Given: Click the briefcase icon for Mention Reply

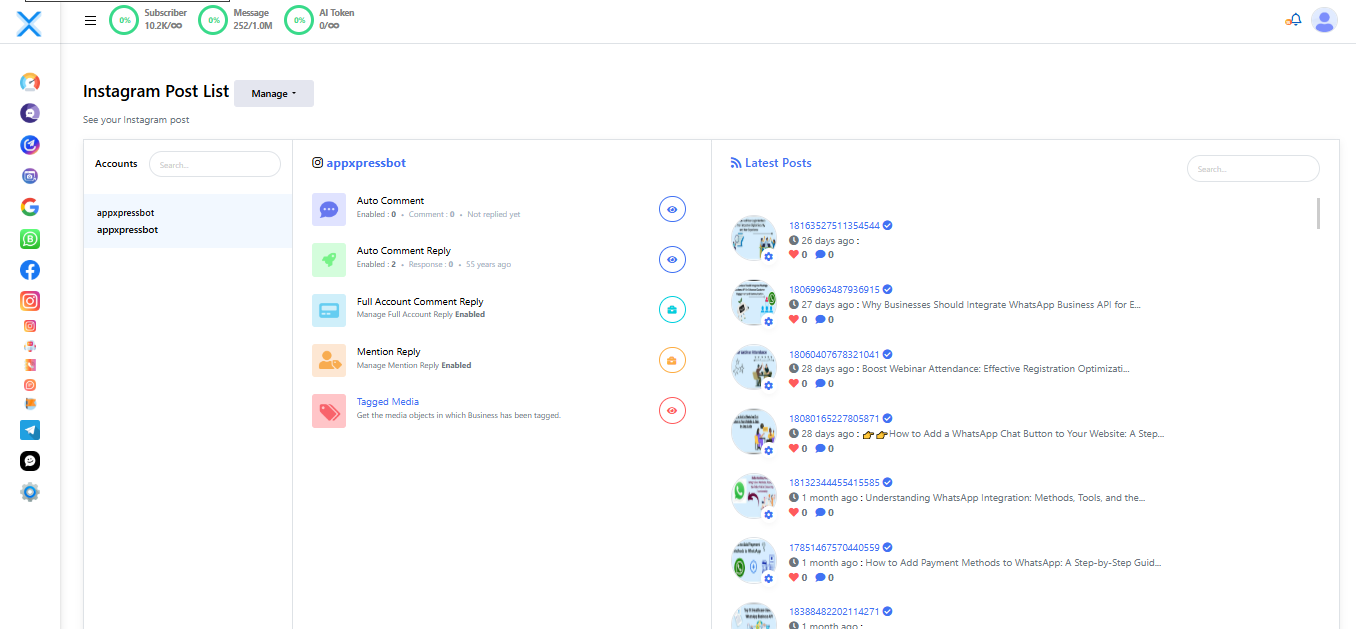Looking at the screenshot, I should click(672, 360).
